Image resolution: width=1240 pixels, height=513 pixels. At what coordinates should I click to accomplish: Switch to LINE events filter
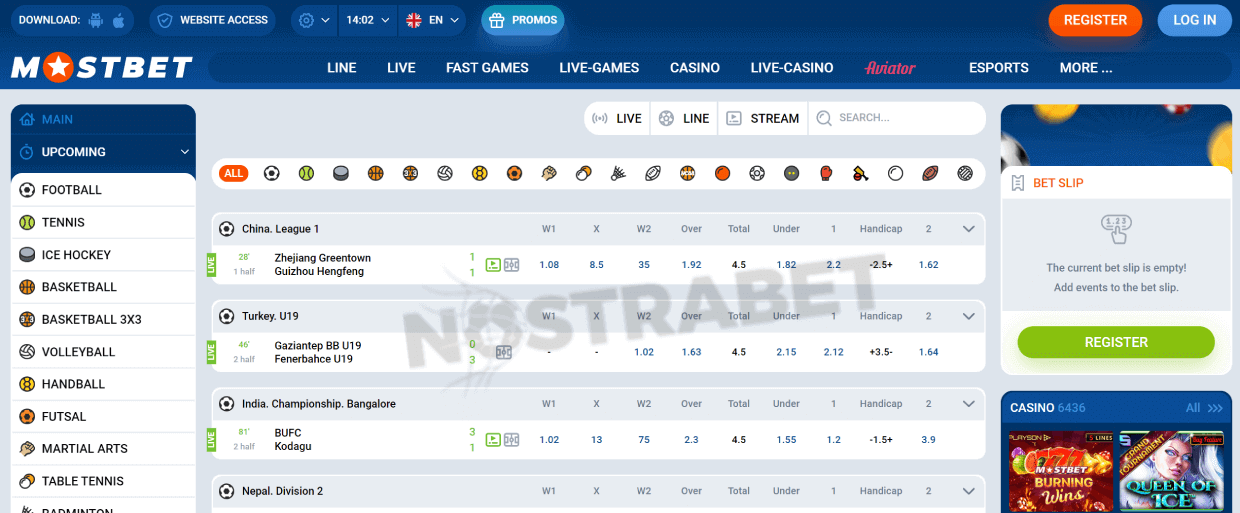[x=684, y=118]
